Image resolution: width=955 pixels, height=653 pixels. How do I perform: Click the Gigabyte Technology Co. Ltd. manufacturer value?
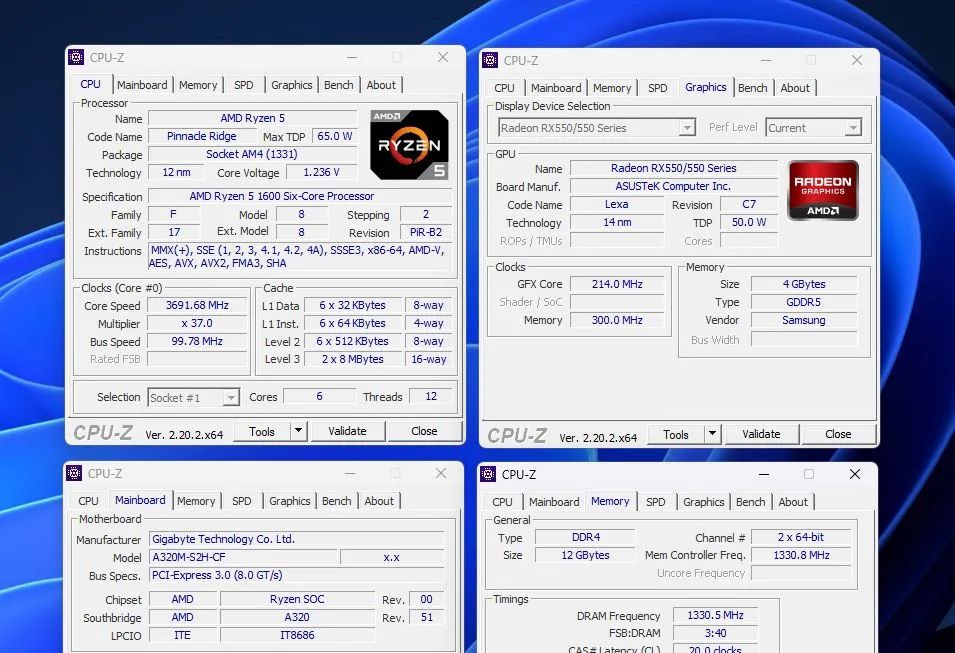297,539
